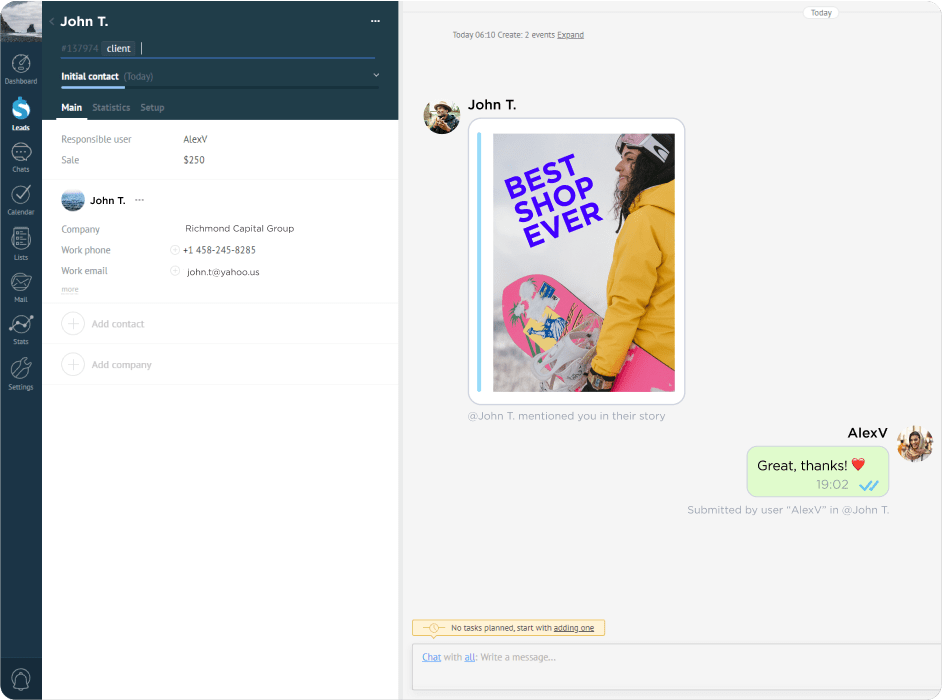
Task: Open Settings in the sidebar
Action: (x=20, y=371)
